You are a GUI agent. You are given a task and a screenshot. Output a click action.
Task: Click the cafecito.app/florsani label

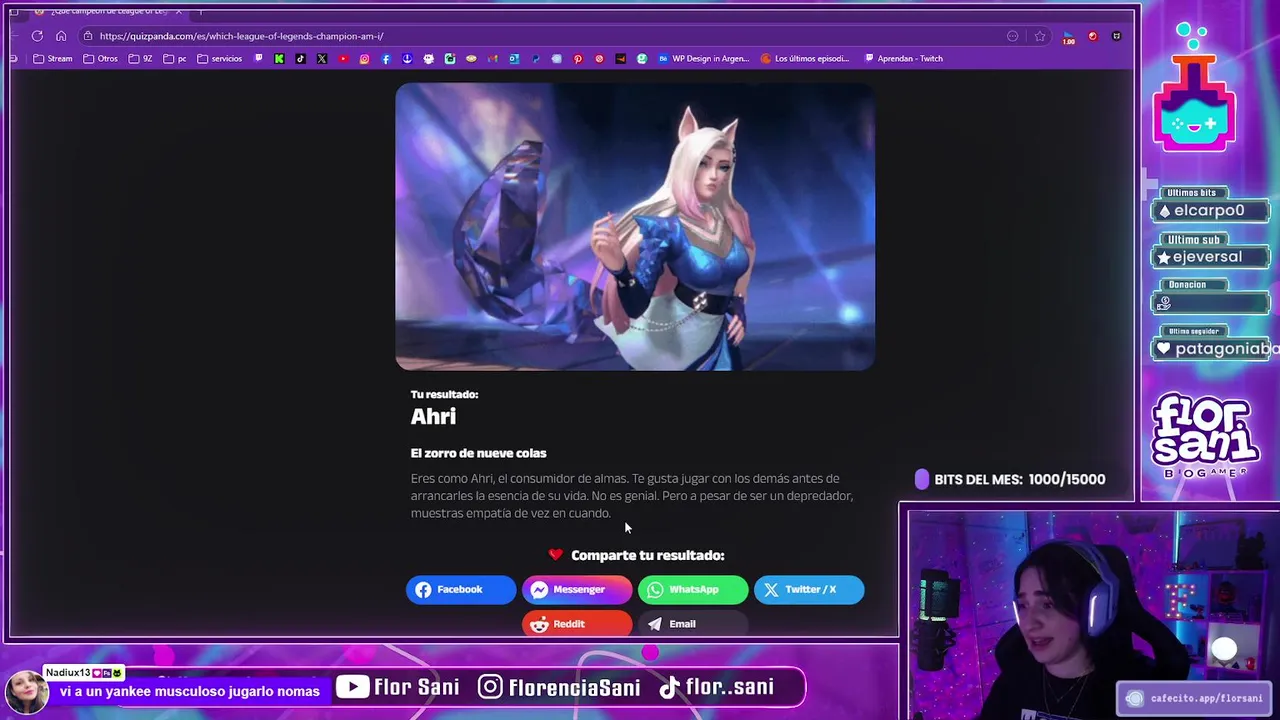(1195, 698)
